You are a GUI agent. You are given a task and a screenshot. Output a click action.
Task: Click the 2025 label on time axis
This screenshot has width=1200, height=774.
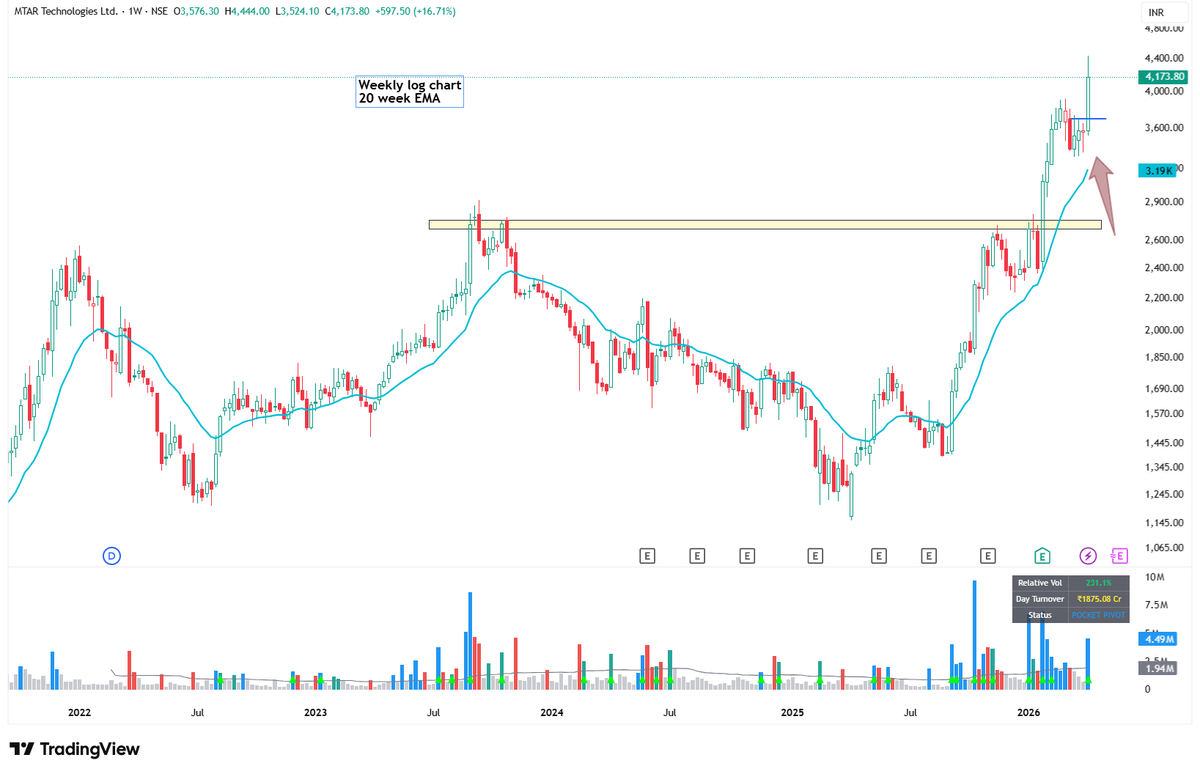(792, 713)
